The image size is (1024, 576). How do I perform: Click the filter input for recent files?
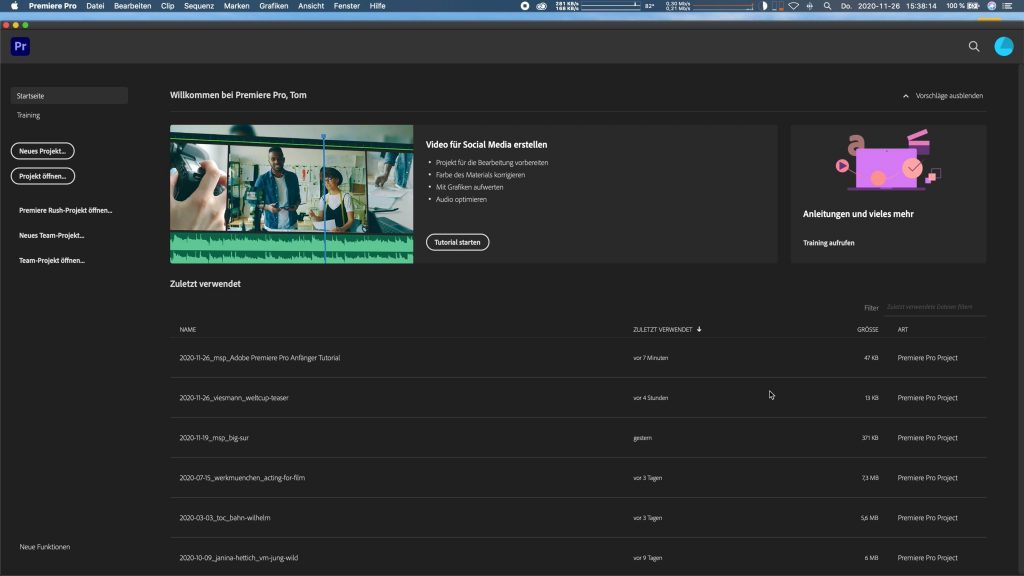(x=933, y=307)
